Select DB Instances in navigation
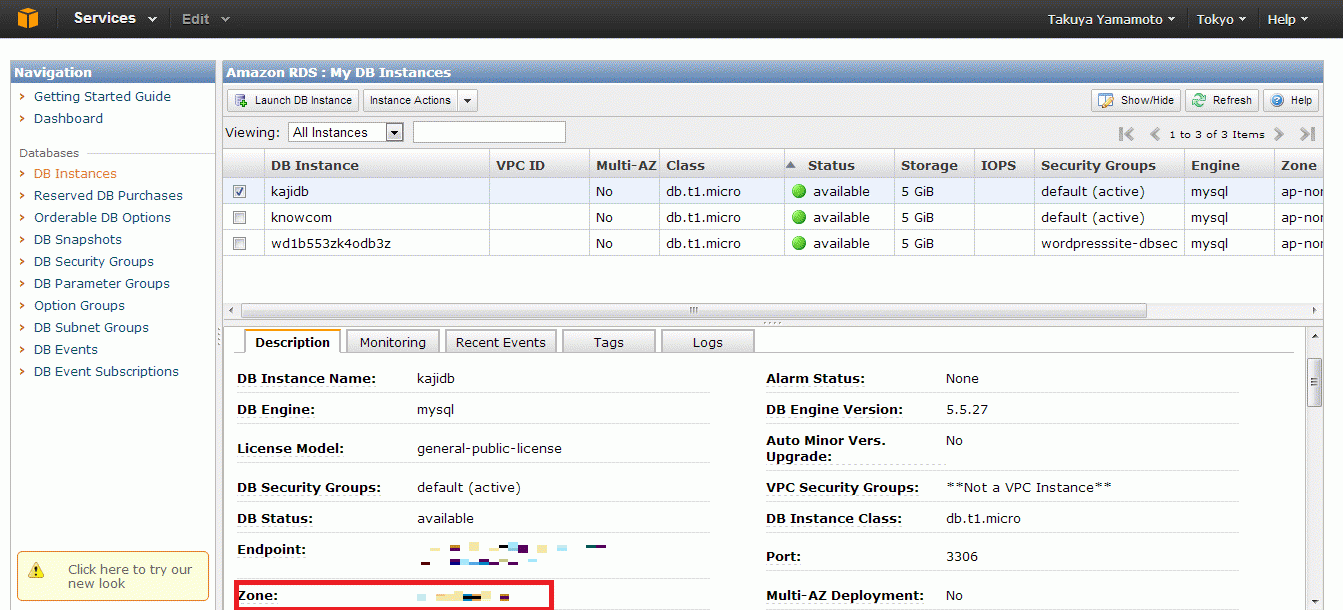This screenshot has height=610, width=1343. click(75, 173)
